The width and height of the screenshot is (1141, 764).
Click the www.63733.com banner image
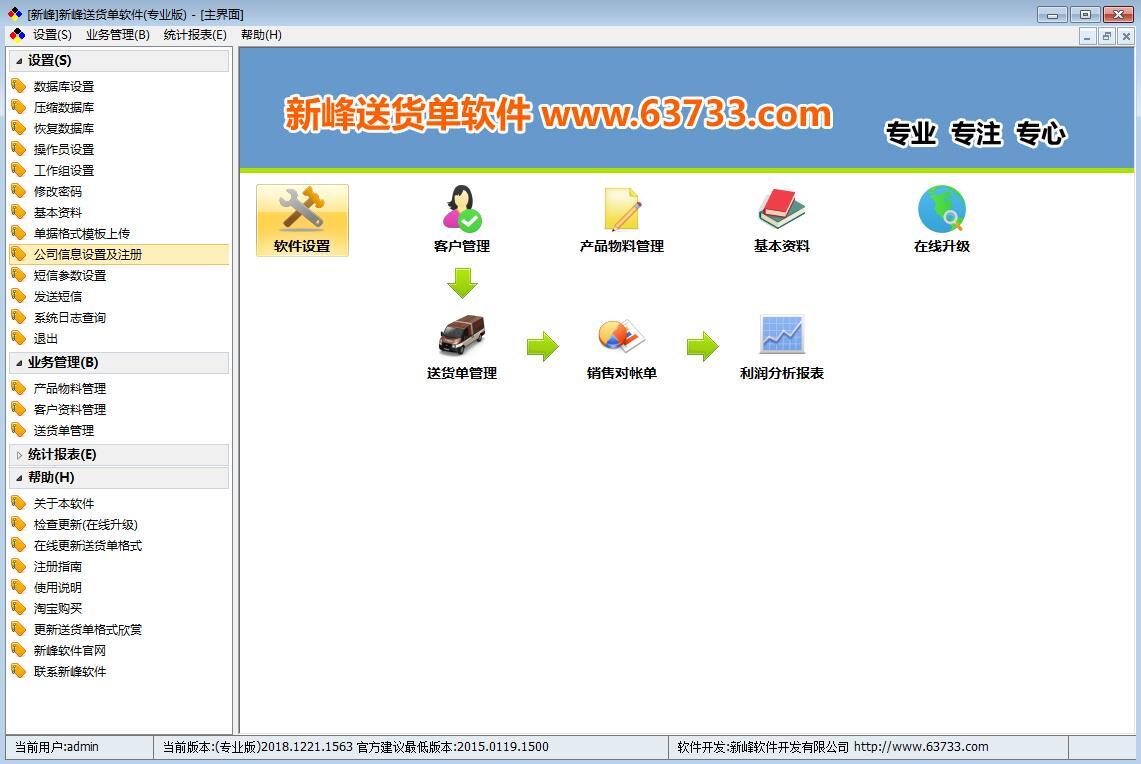tap(686, 109)
